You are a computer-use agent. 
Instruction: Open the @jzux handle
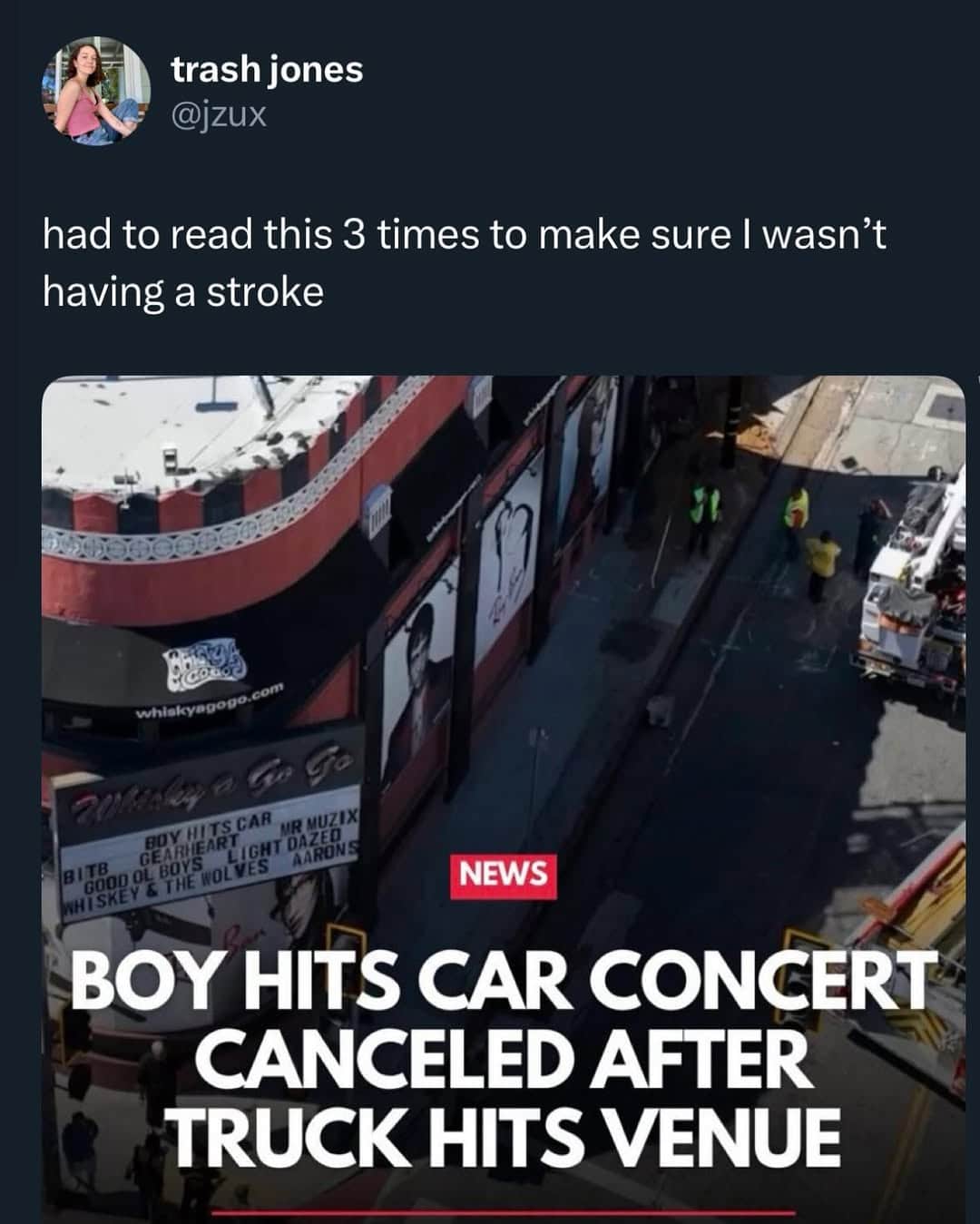[x=219, y=115]
